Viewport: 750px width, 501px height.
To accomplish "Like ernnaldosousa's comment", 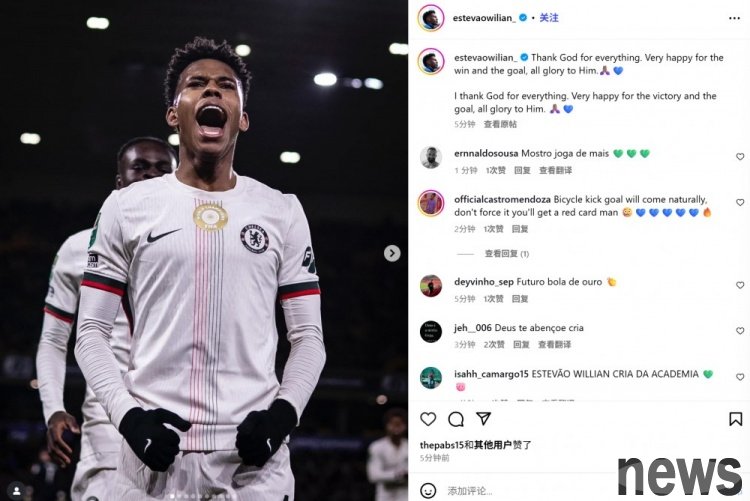I will tap(740, 156).
